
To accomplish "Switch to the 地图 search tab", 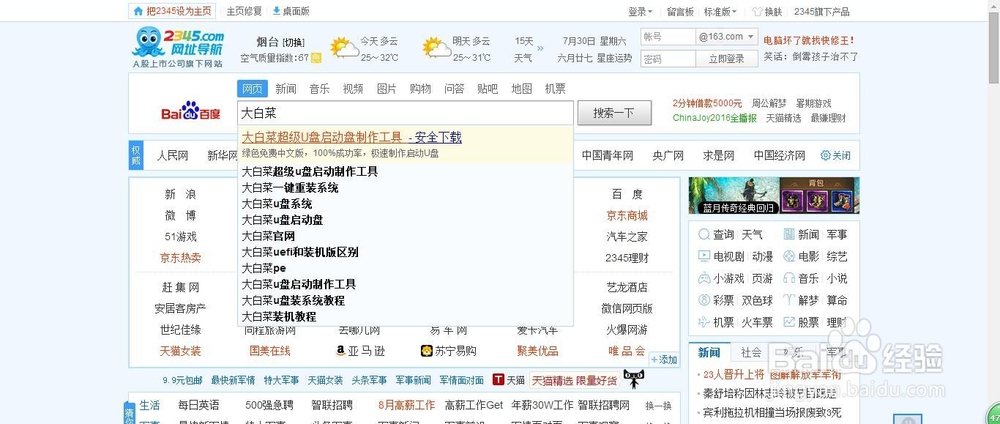I will point(522,89).
